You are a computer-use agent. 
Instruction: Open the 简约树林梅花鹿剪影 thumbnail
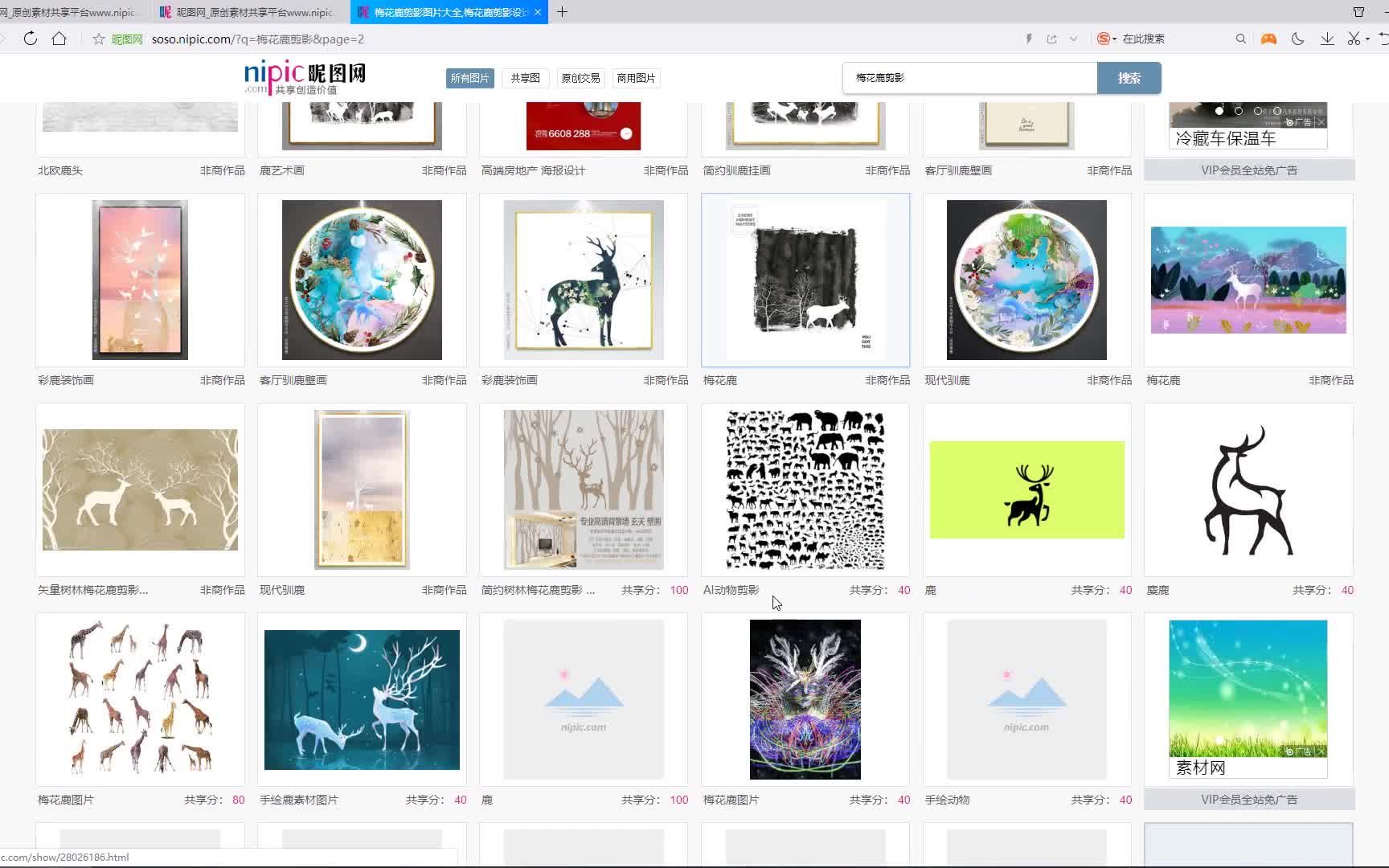pyautogui.click(x=584, y=489)
